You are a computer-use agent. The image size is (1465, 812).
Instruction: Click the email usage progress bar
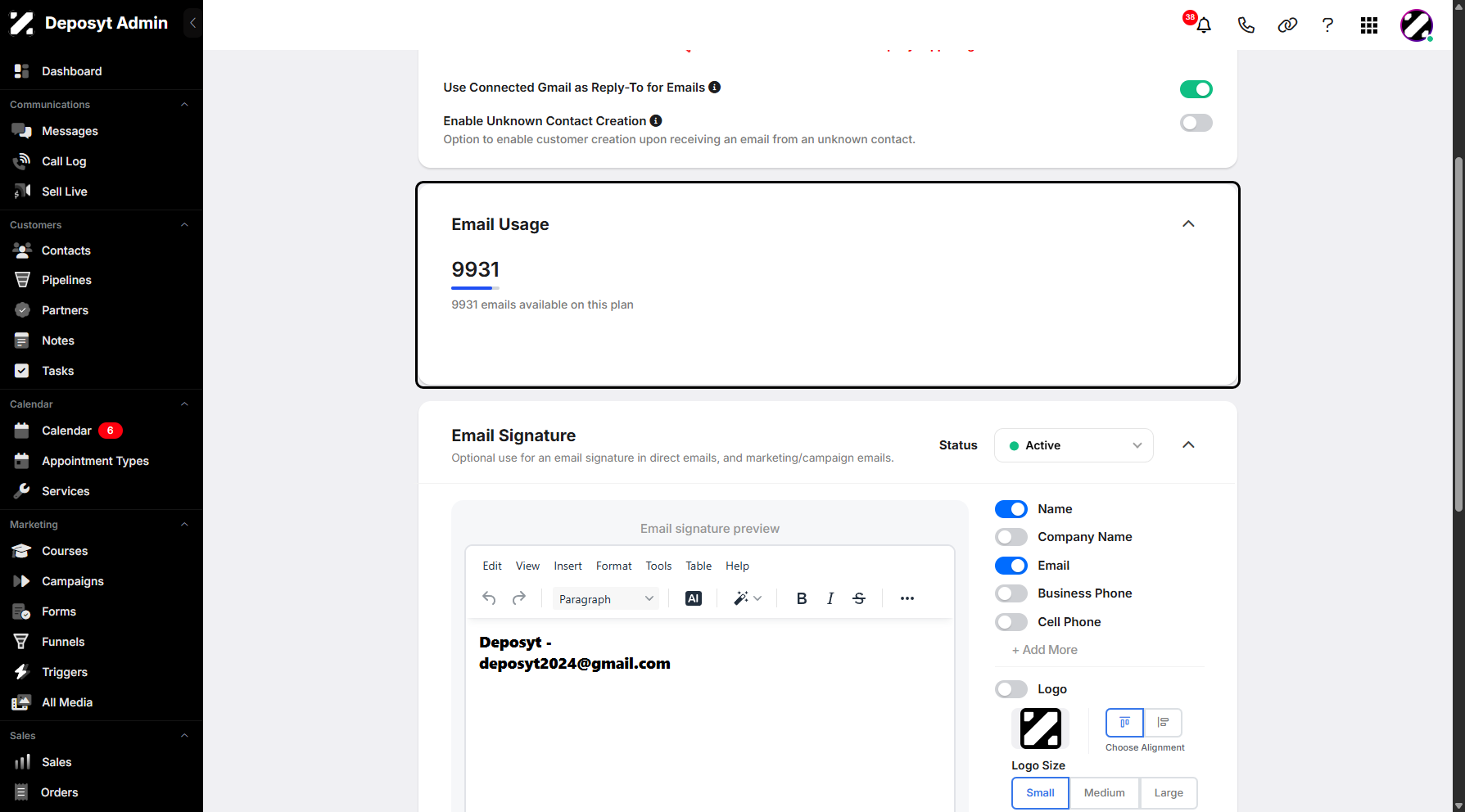tap(475, 288)
